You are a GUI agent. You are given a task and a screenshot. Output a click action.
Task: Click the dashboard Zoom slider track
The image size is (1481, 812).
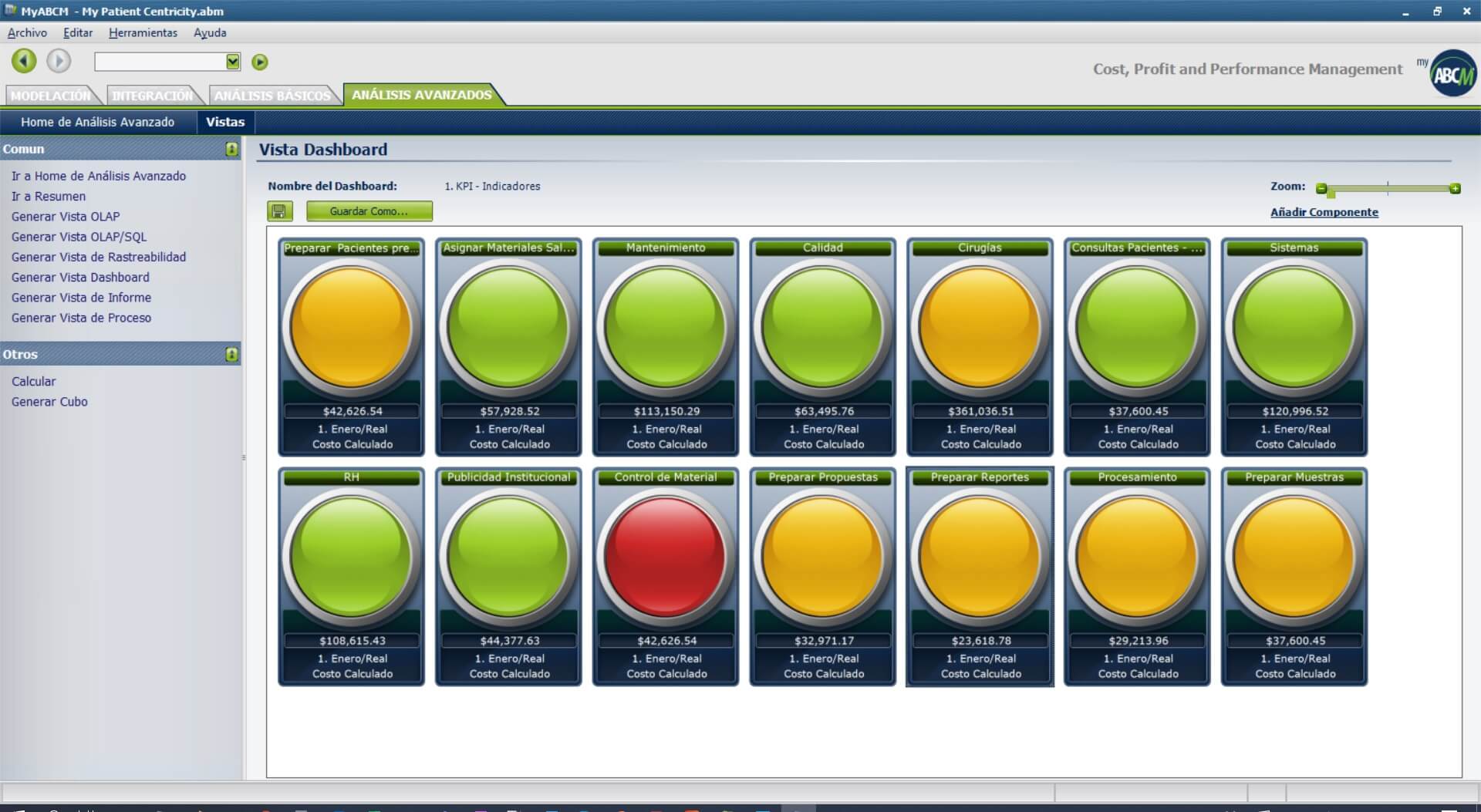pyautogui.click(x=1388, y=188)
